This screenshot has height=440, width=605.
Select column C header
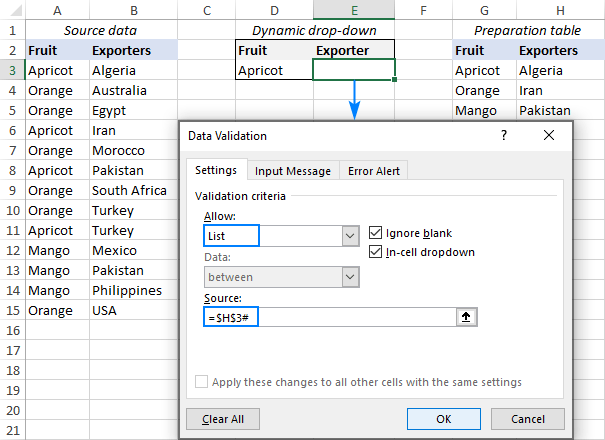click(207, 10)
